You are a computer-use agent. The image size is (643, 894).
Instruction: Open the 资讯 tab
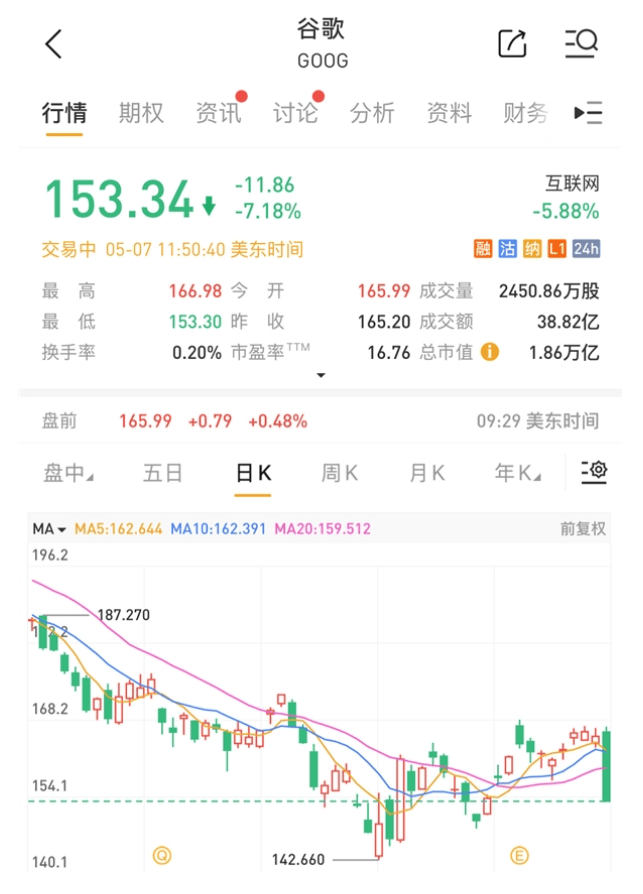tap(218, 112)
